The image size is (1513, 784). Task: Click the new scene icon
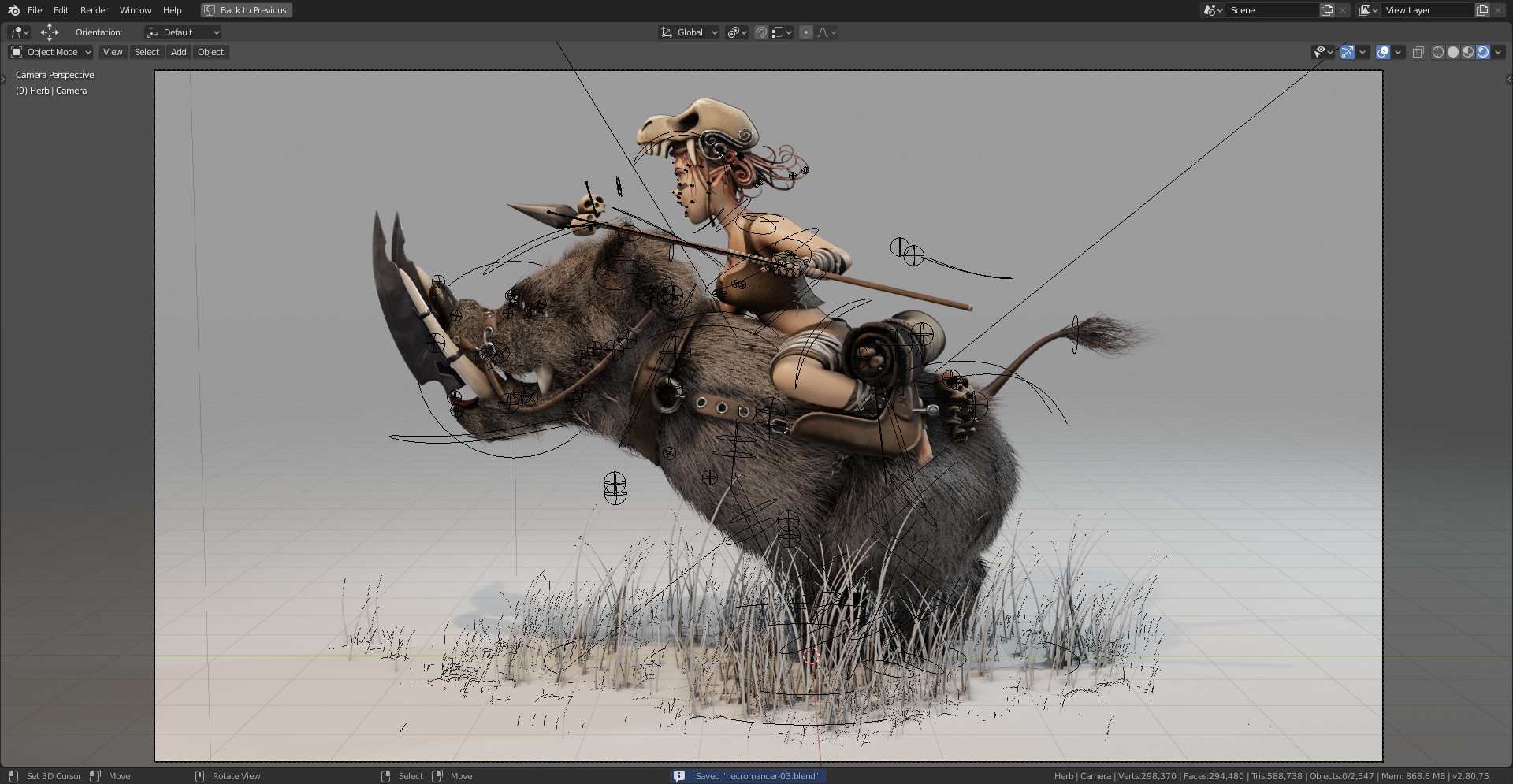coord(1327,10)
